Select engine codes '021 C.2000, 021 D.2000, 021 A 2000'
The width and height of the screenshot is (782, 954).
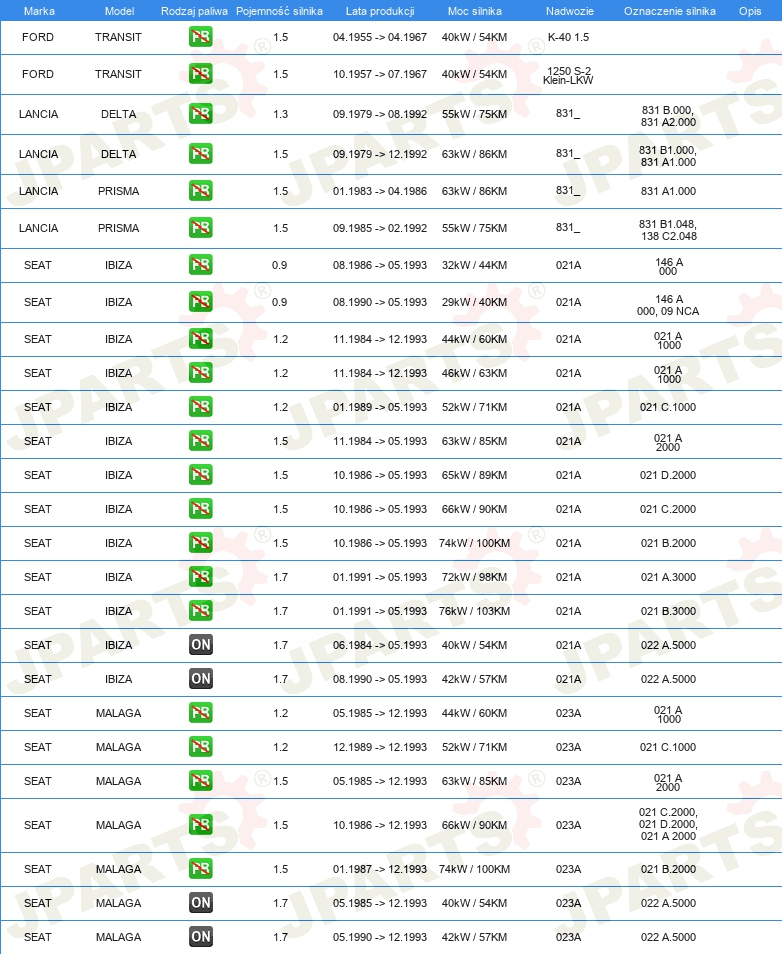668,824
